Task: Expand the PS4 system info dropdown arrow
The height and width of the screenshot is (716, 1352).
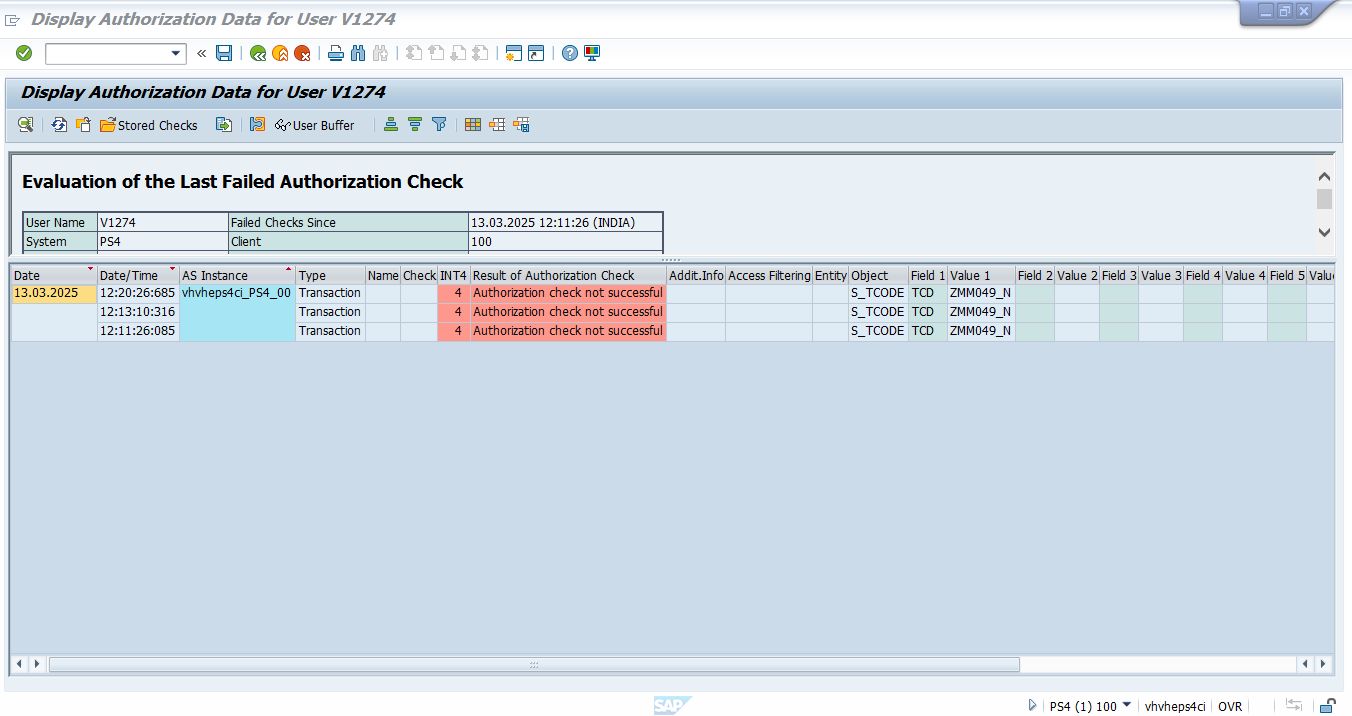Action: [1127, 706]
